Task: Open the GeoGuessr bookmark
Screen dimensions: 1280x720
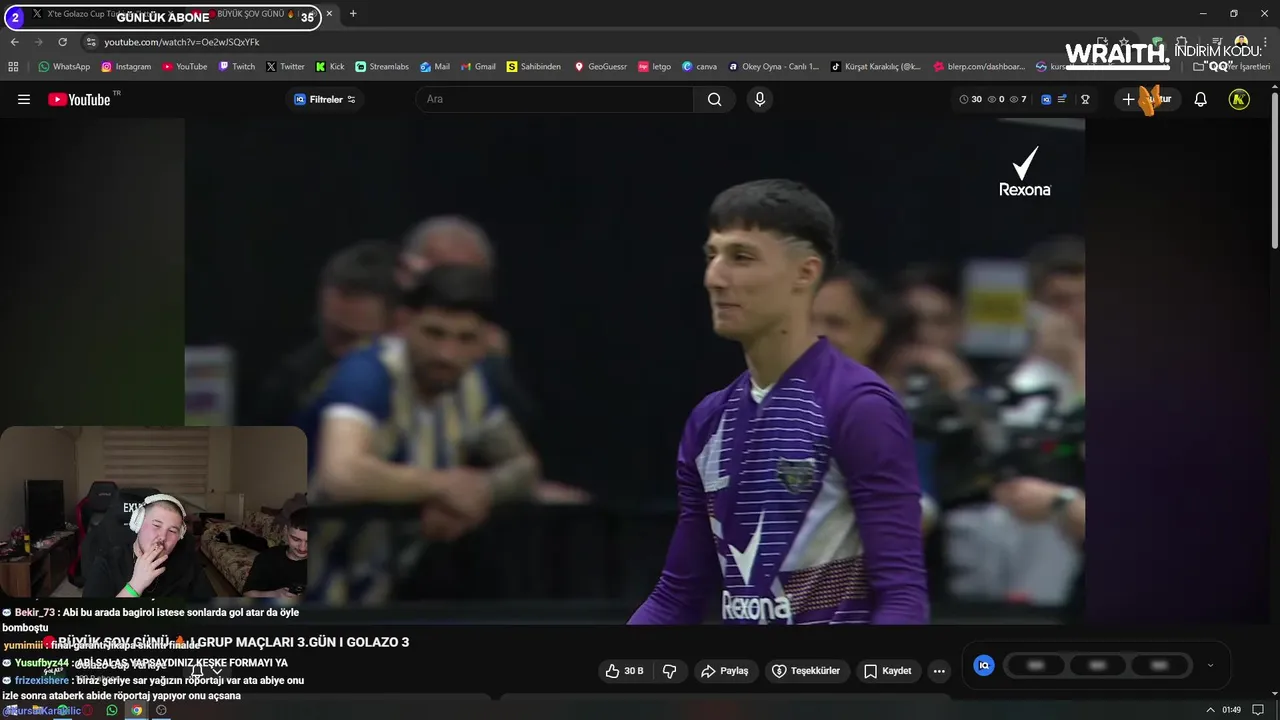Action: pos(600,67)
